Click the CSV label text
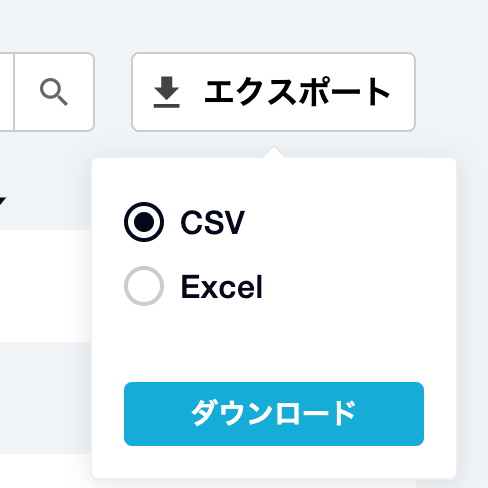Screen dimensions: 488x488 213,222
